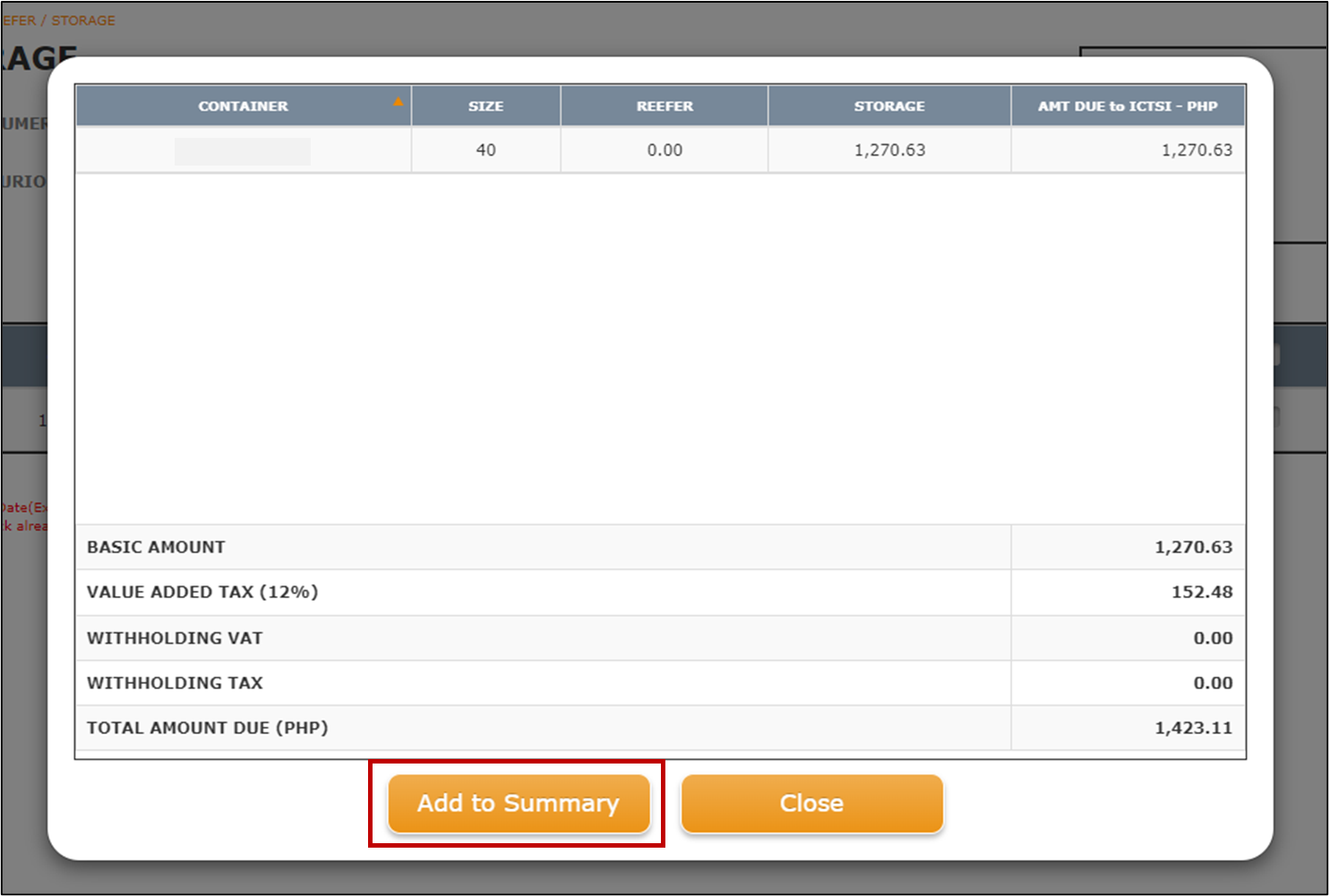The width and height of the screenshot is (1329, 896).
Task: Sort the table by the STORAGE column
Action: [x=888, y=105]
